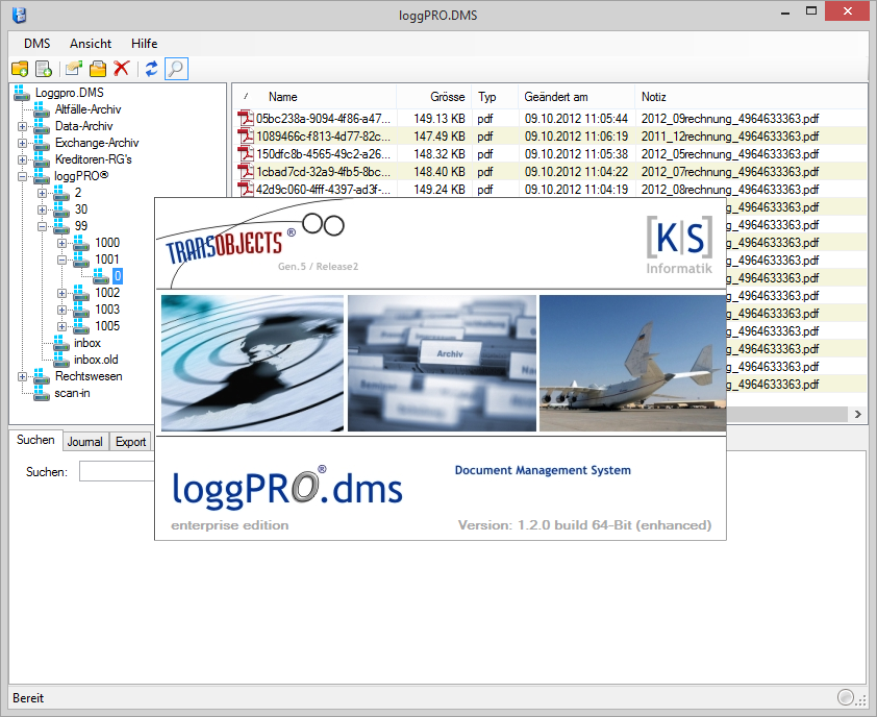Click note 2012_08rechnung_4964633363.pdf

pos(730,189)
